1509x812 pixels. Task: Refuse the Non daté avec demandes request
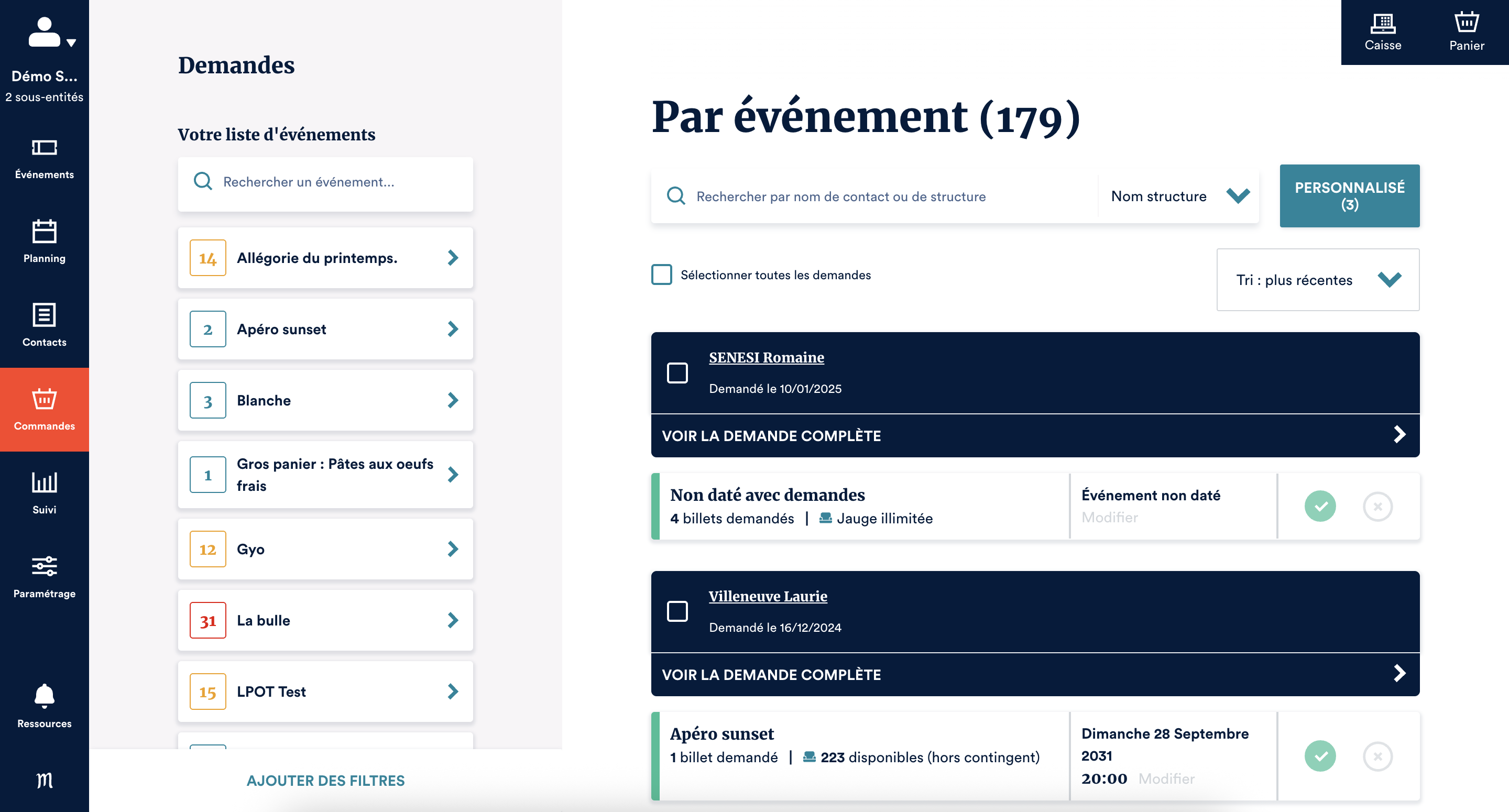click(x=1377, y=506)
